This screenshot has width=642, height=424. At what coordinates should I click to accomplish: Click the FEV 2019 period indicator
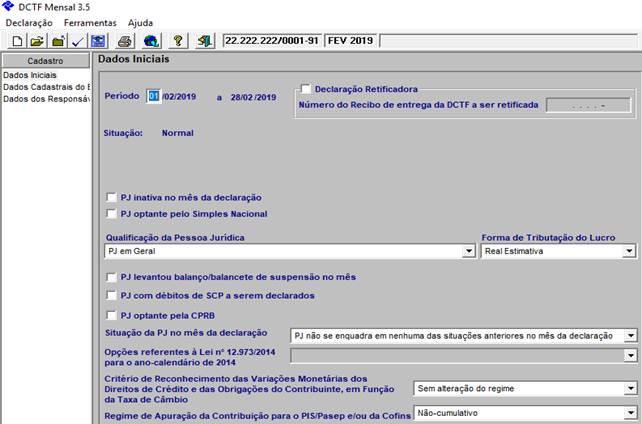pyautogui.click(x=350, y=41)
